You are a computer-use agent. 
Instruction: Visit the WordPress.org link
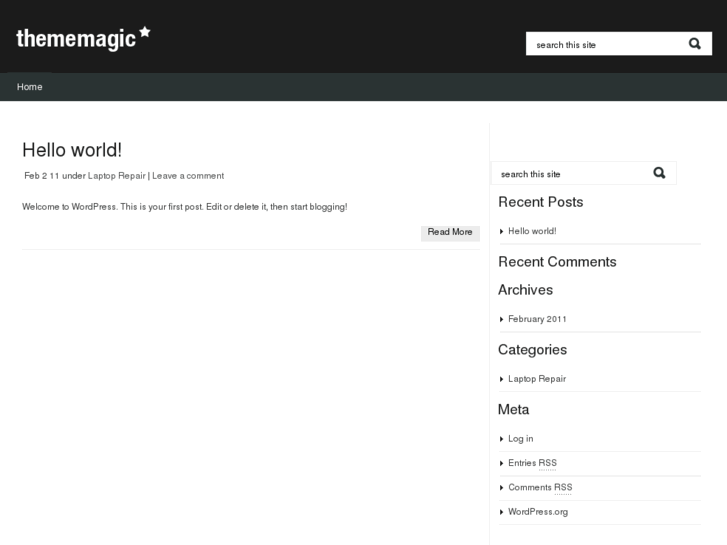pos(538,512)
